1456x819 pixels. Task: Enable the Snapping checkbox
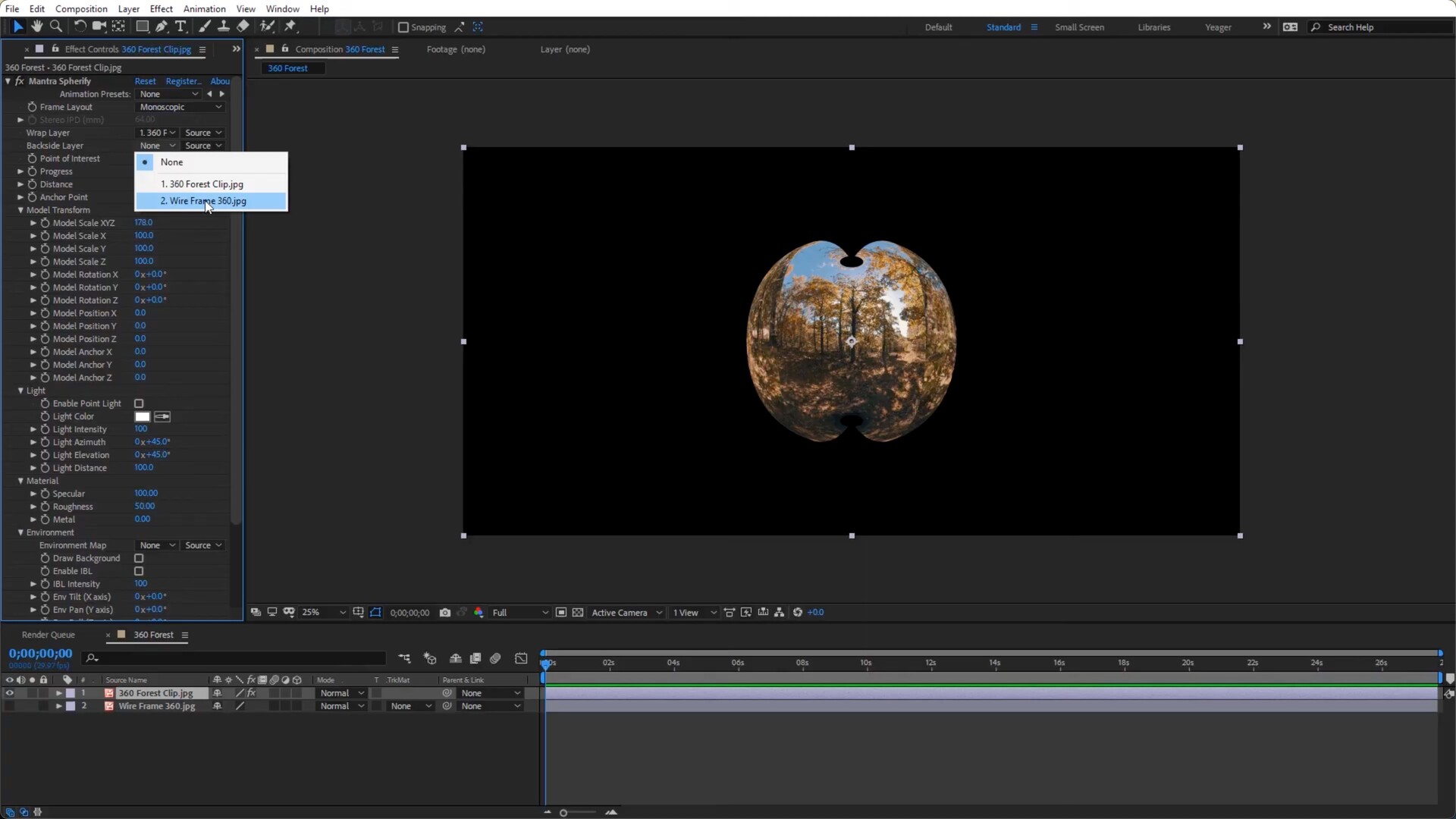[403, 27]
